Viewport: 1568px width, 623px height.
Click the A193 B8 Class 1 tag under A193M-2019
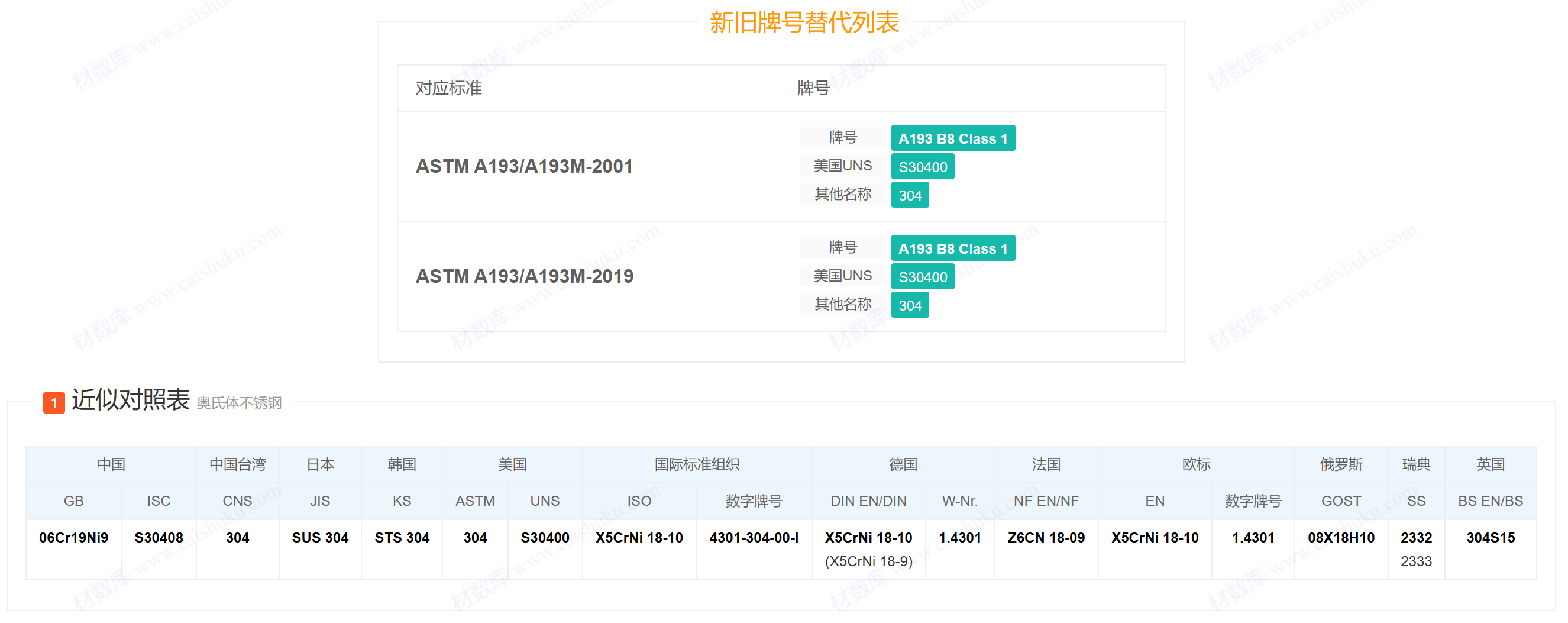[x=953, y=248]
